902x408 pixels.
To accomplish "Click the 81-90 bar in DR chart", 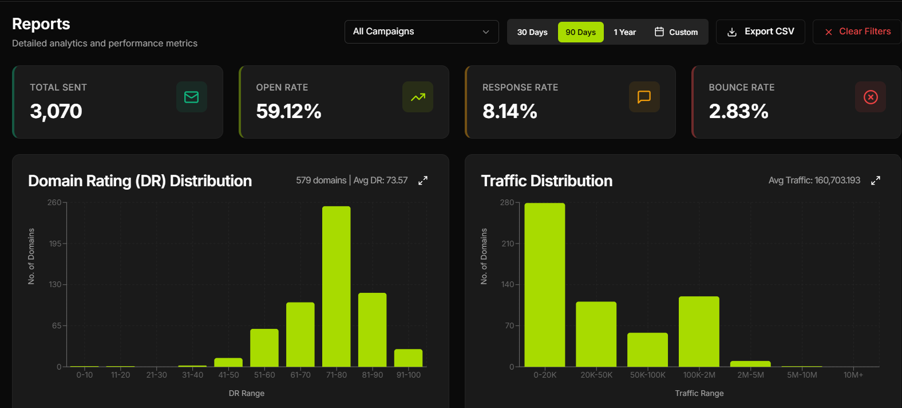I will [x=372, y=330].
